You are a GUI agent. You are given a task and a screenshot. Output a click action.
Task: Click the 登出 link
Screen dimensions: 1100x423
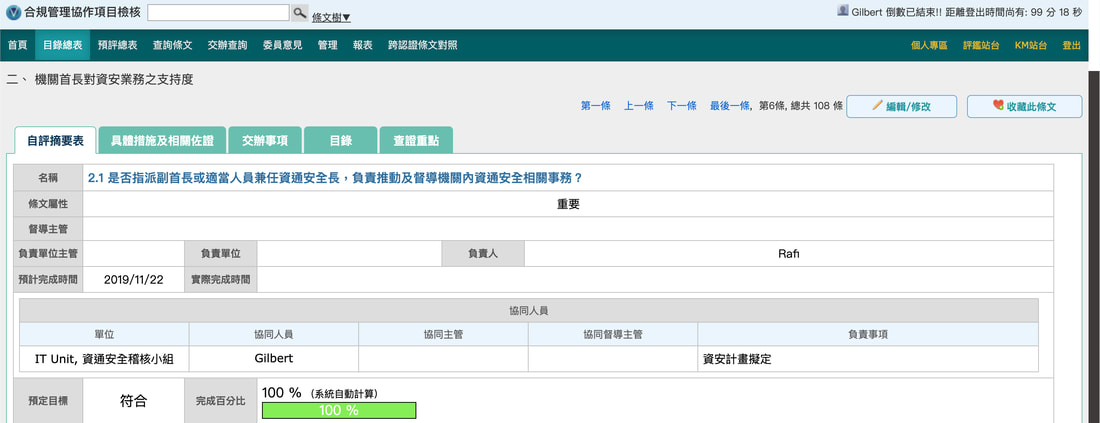(1071, 45)
